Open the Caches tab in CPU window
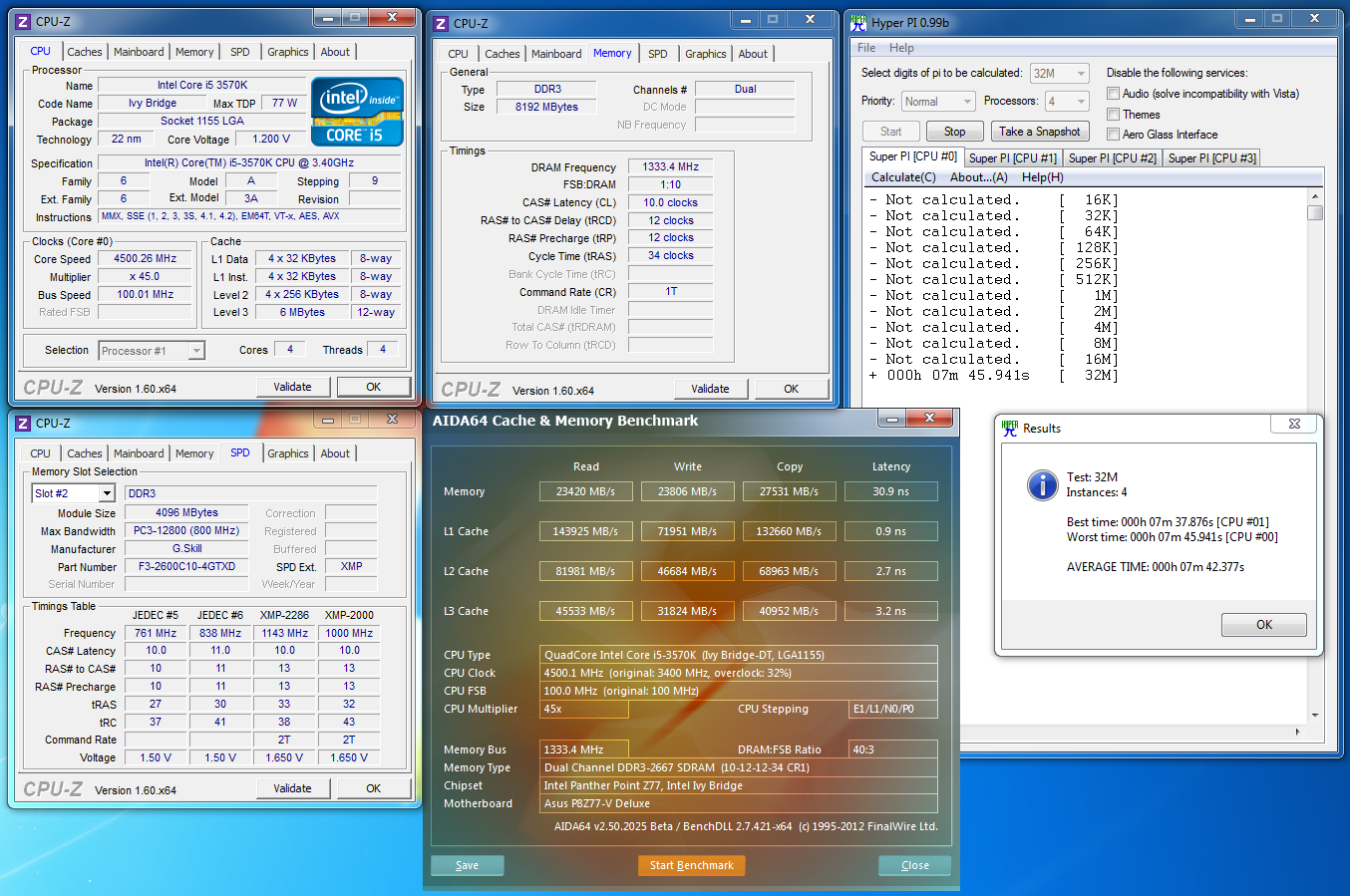 point(85,52)
